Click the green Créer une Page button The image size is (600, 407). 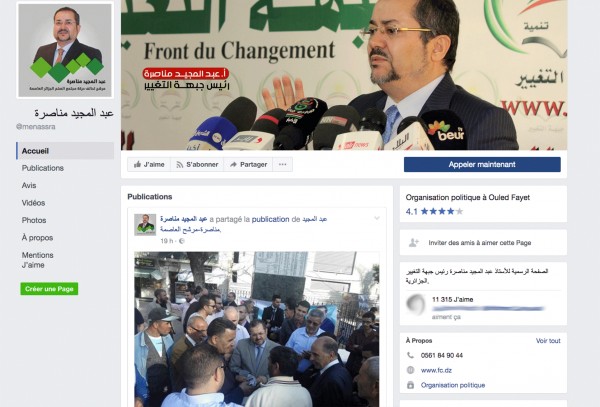pyautogui.click(x=49, y=289)
